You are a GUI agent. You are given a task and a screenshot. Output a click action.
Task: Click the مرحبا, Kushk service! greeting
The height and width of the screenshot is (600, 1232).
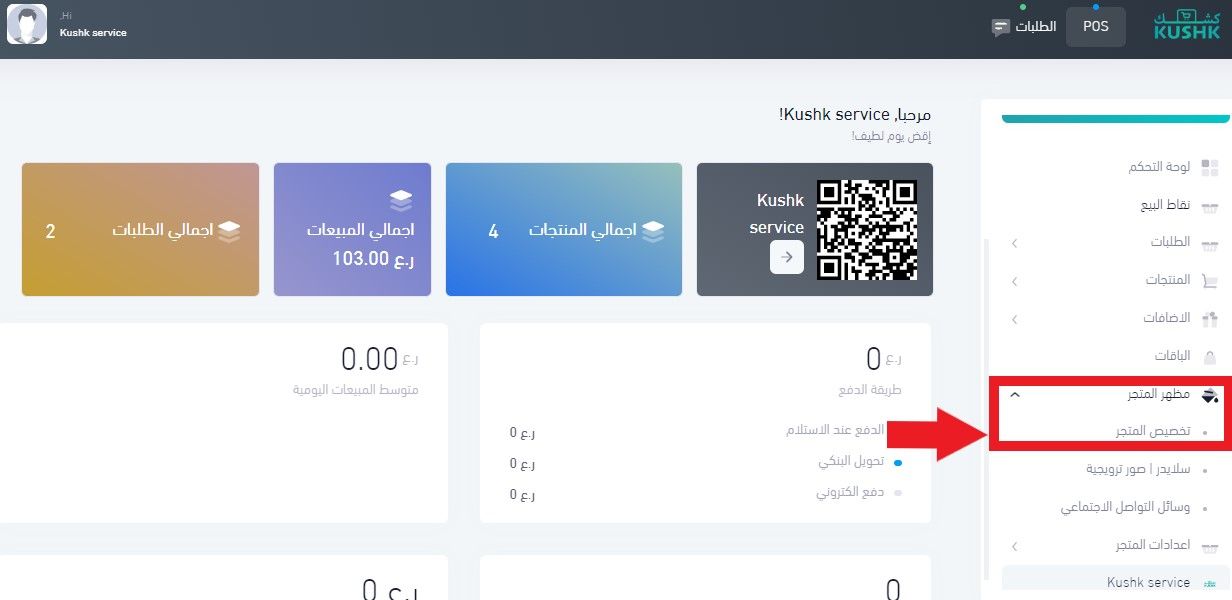(855, 116)
